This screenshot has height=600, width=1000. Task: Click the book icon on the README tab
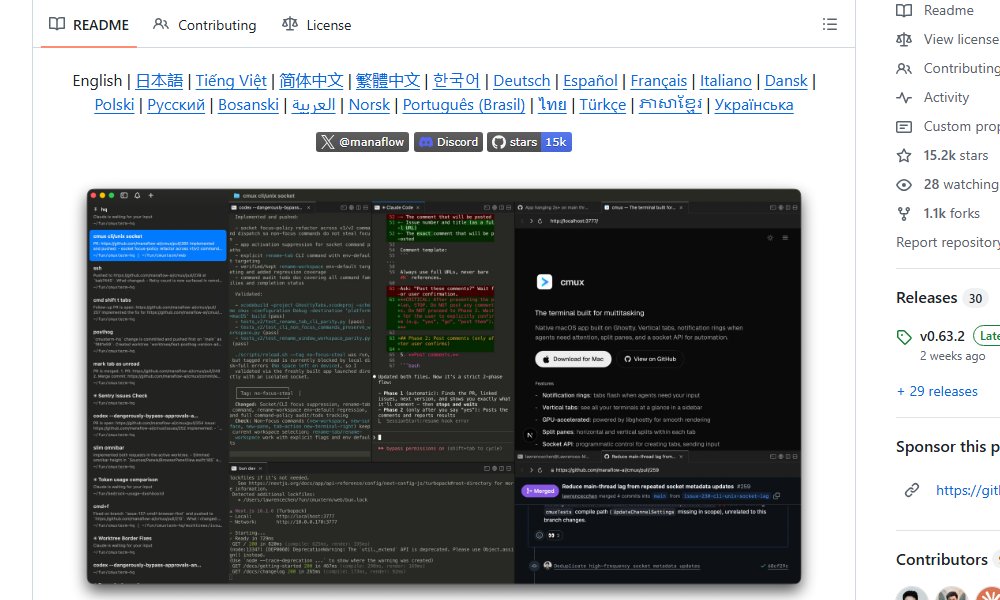click(56, 24)
